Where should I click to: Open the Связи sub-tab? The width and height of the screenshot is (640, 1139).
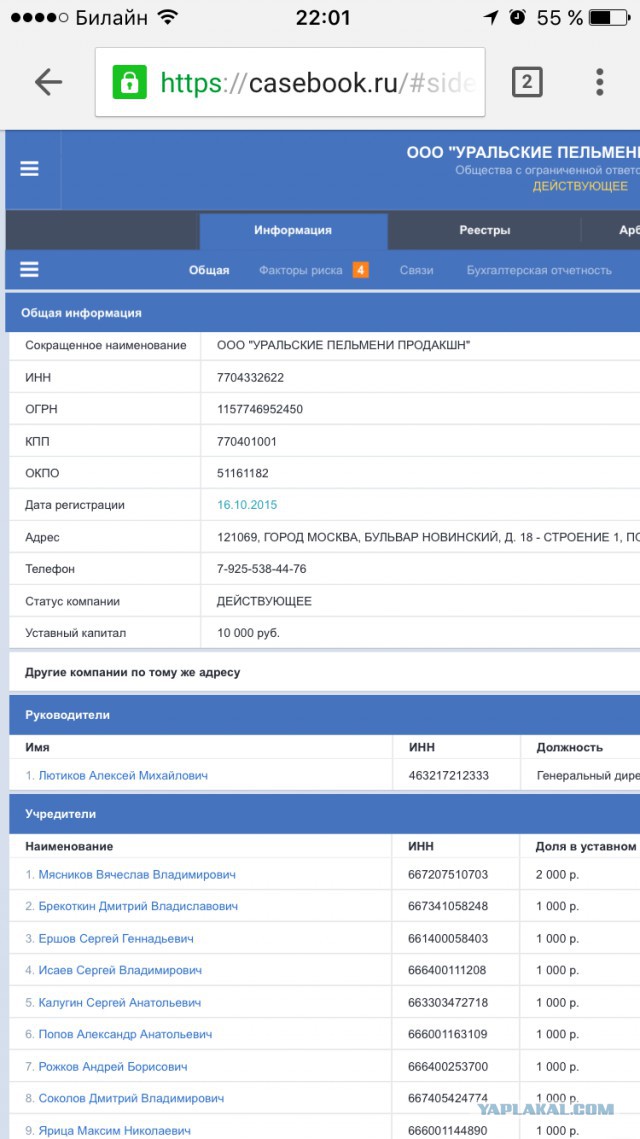(x=416, y=270)
